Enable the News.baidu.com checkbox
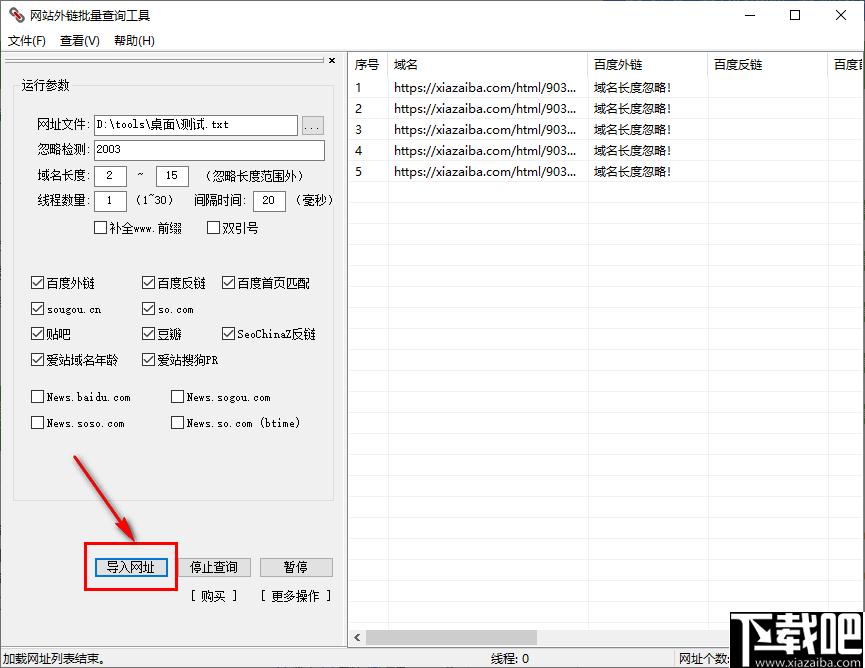The width and height of the screenshot is (865, 668). click(x=38, y=397)
